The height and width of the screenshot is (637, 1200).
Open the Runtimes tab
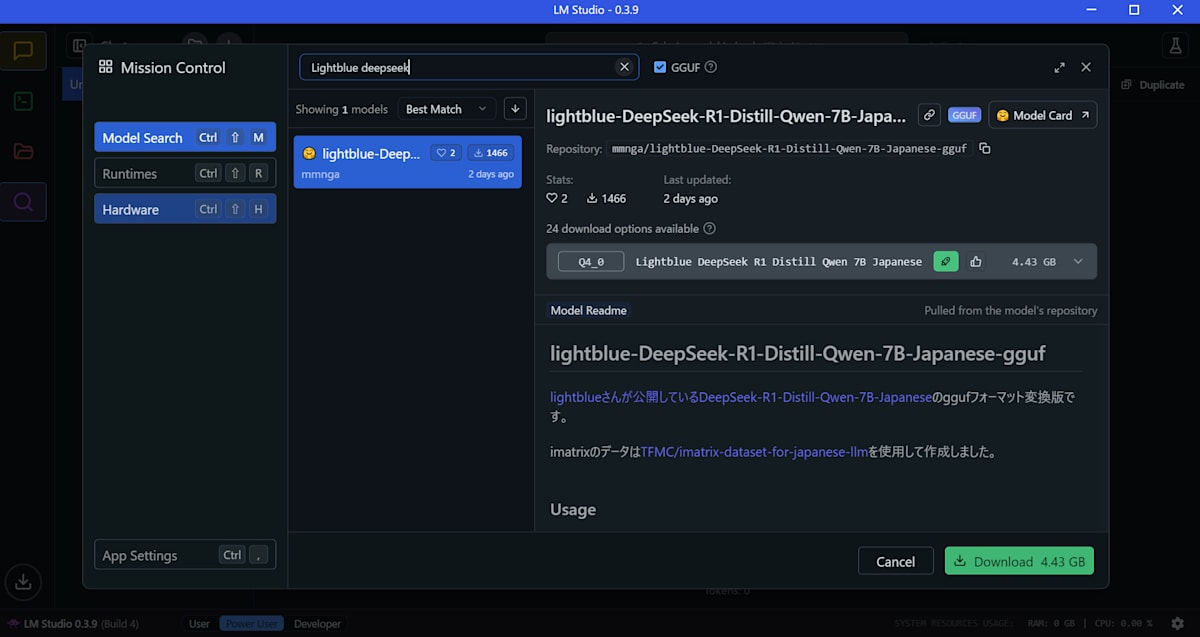point(185,173)
